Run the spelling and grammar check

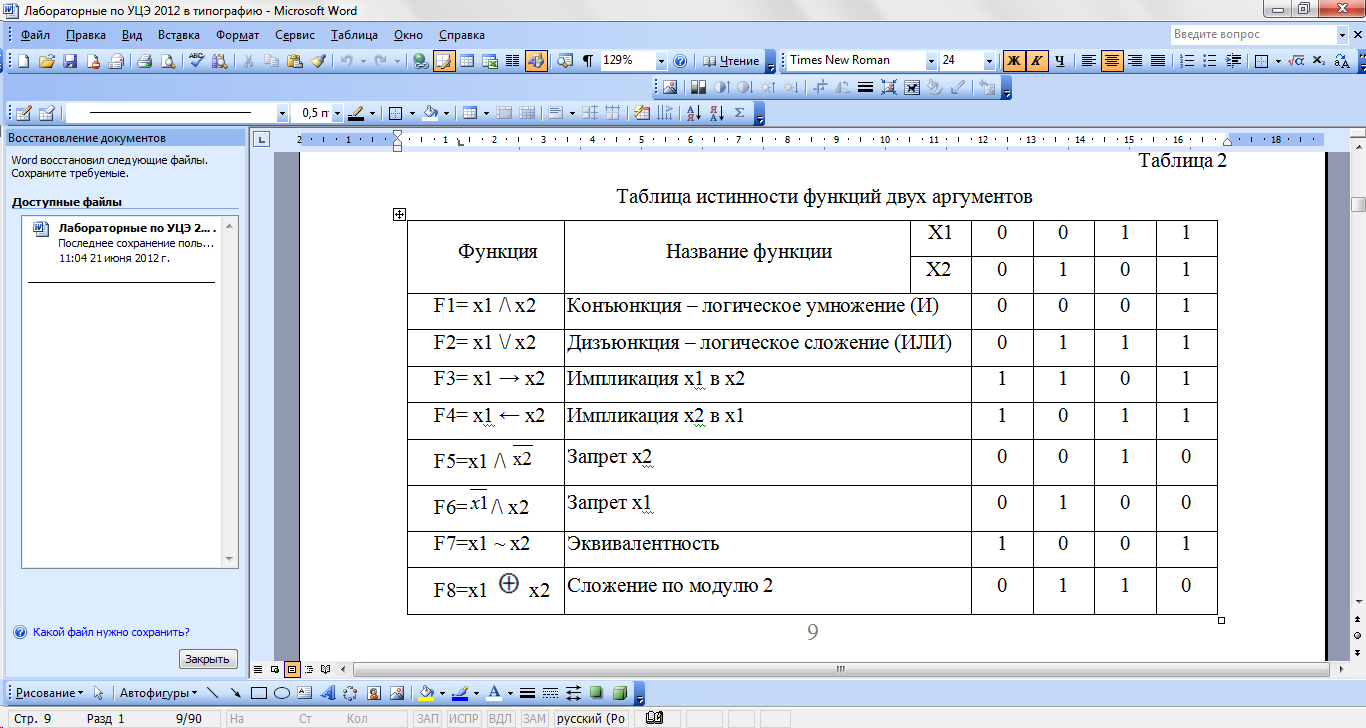(197, 61)
